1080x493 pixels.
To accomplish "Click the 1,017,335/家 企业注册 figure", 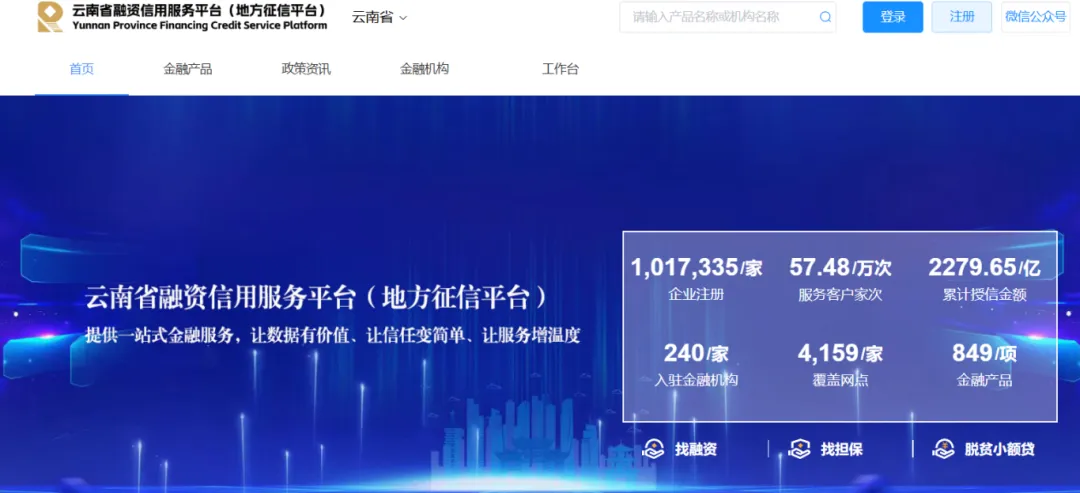I will click(x=696, y=279).
